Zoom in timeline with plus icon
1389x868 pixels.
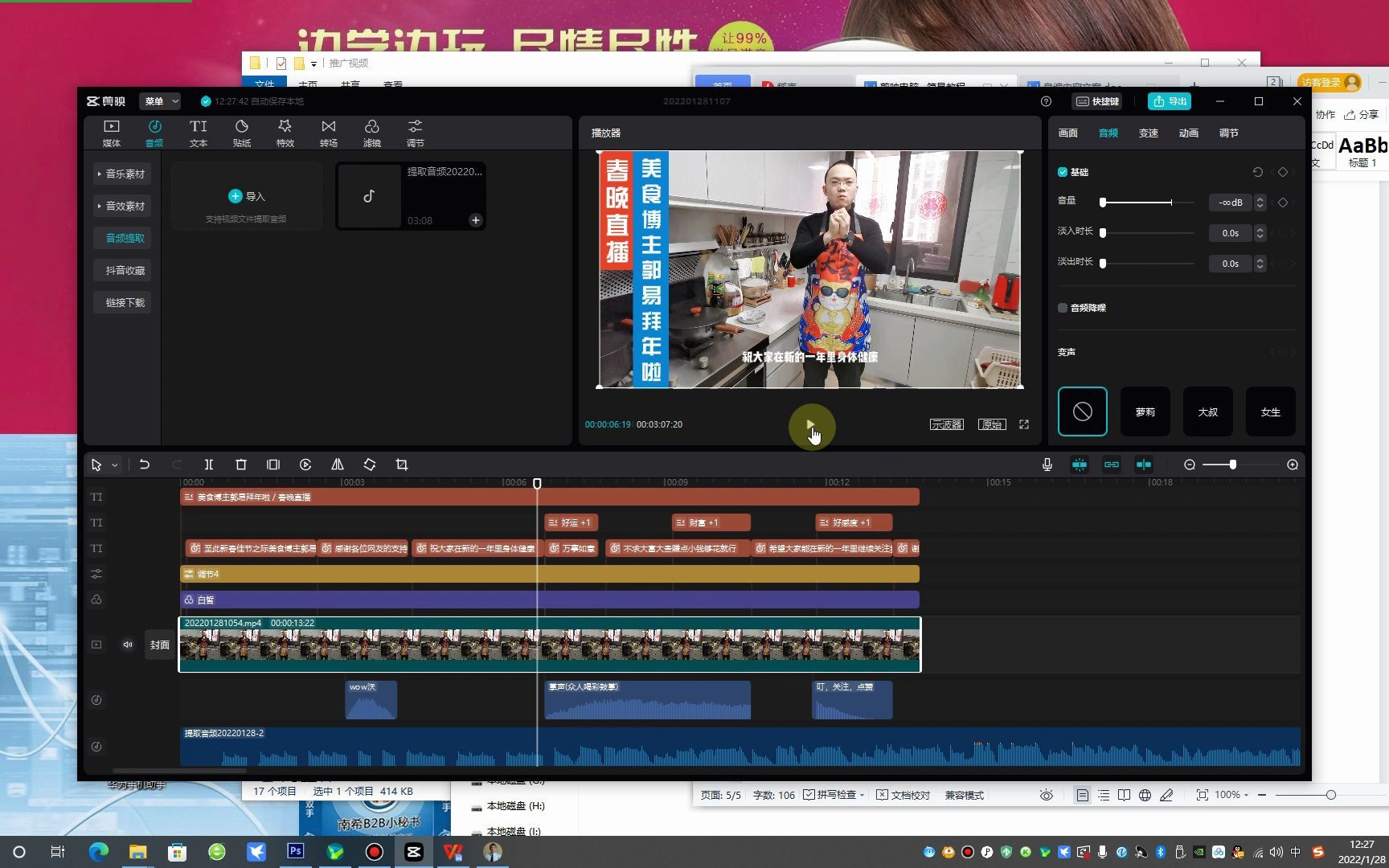coord(1293,465)
